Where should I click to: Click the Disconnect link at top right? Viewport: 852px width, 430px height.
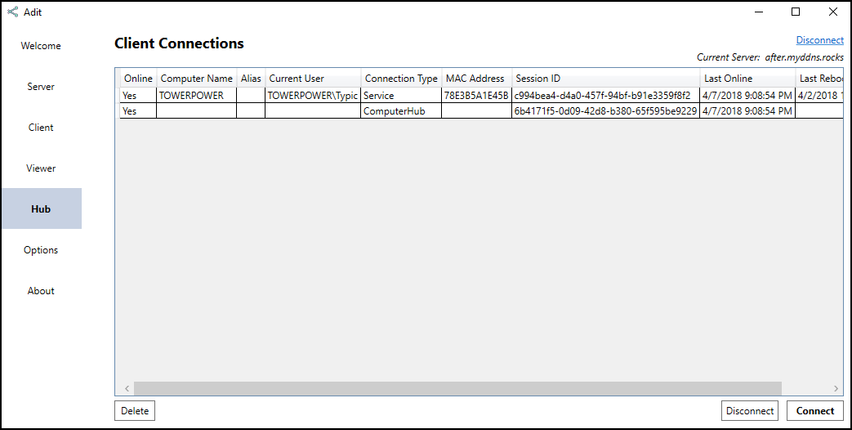tap(819, 40)
